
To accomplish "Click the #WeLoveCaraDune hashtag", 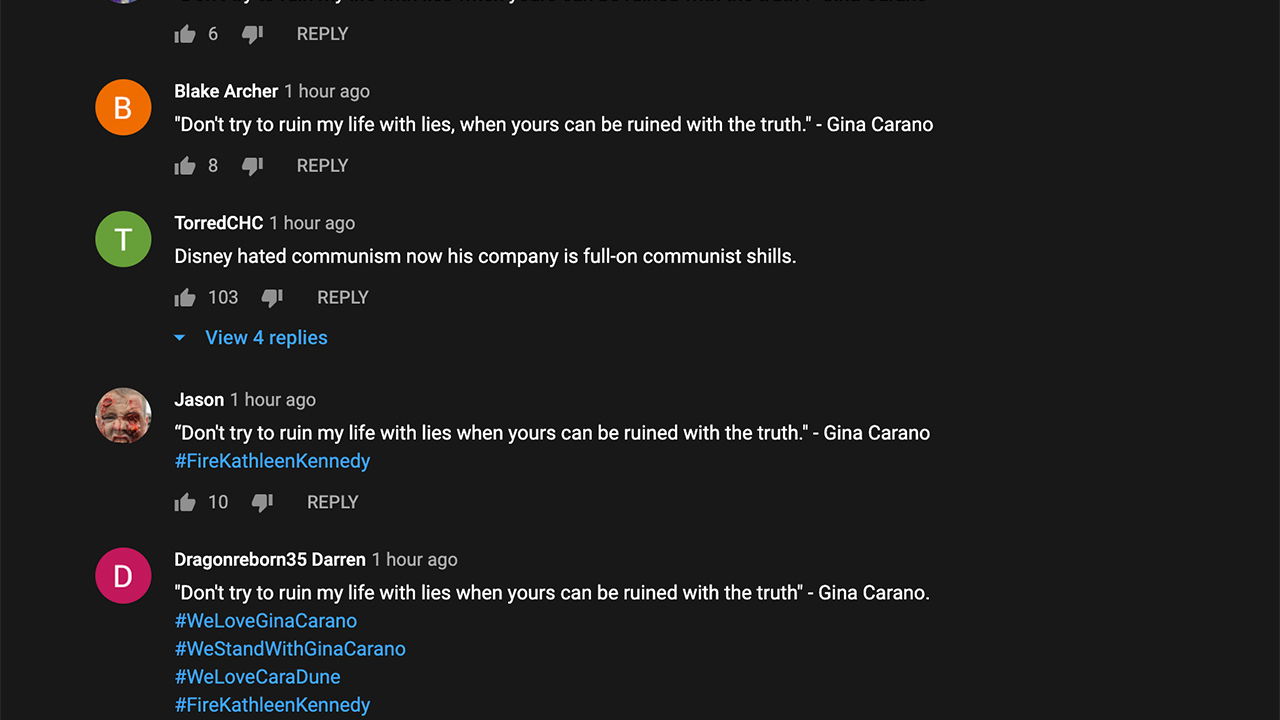I will click(257, 677).
